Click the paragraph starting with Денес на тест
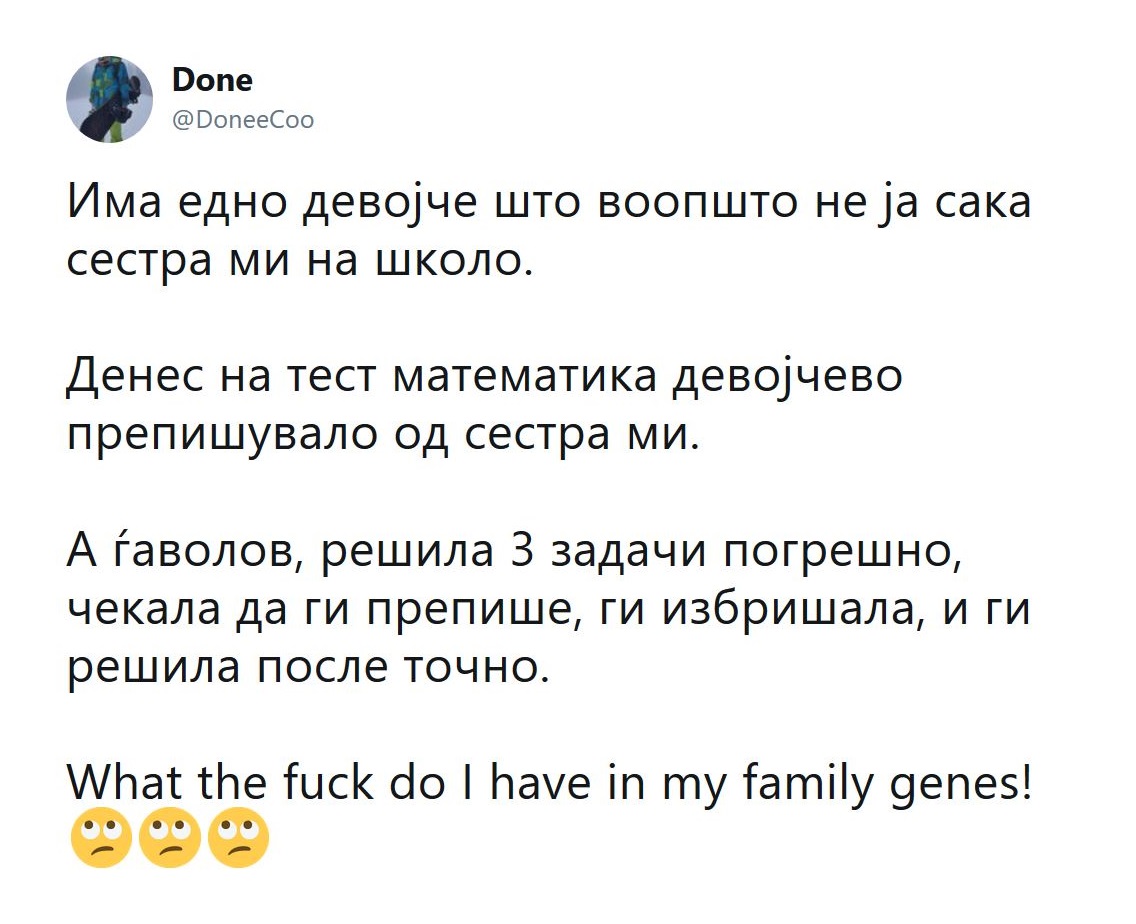 [x=485, y=407]
